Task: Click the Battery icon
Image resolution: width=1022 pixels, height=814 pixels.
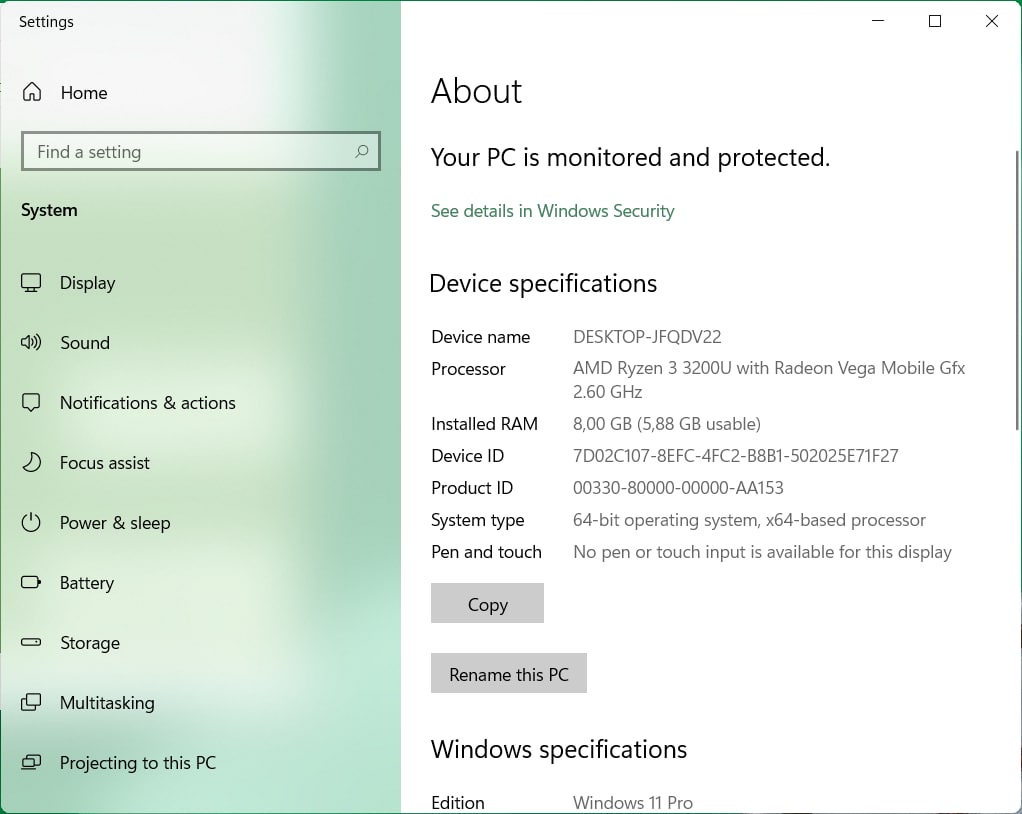Action: (31, 582)
